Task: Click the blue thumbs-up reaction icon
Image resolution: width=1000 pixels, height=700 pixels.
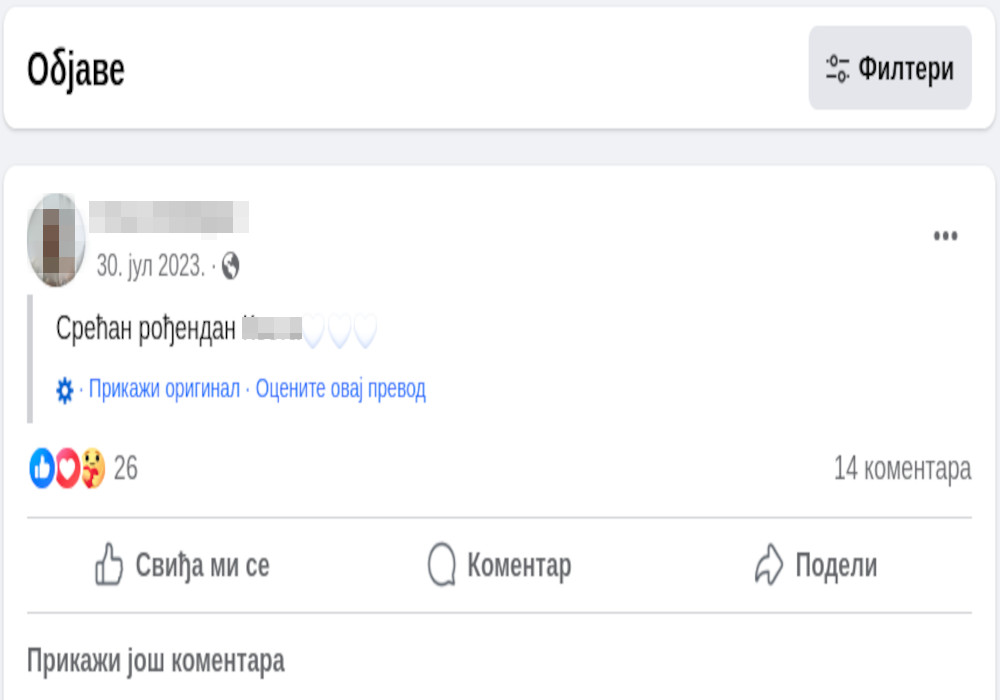Action: pos(42,468)
